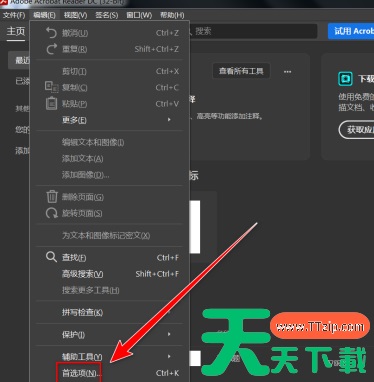Switch to the 主页 tab
374x382 pixels.
(16, 32)
